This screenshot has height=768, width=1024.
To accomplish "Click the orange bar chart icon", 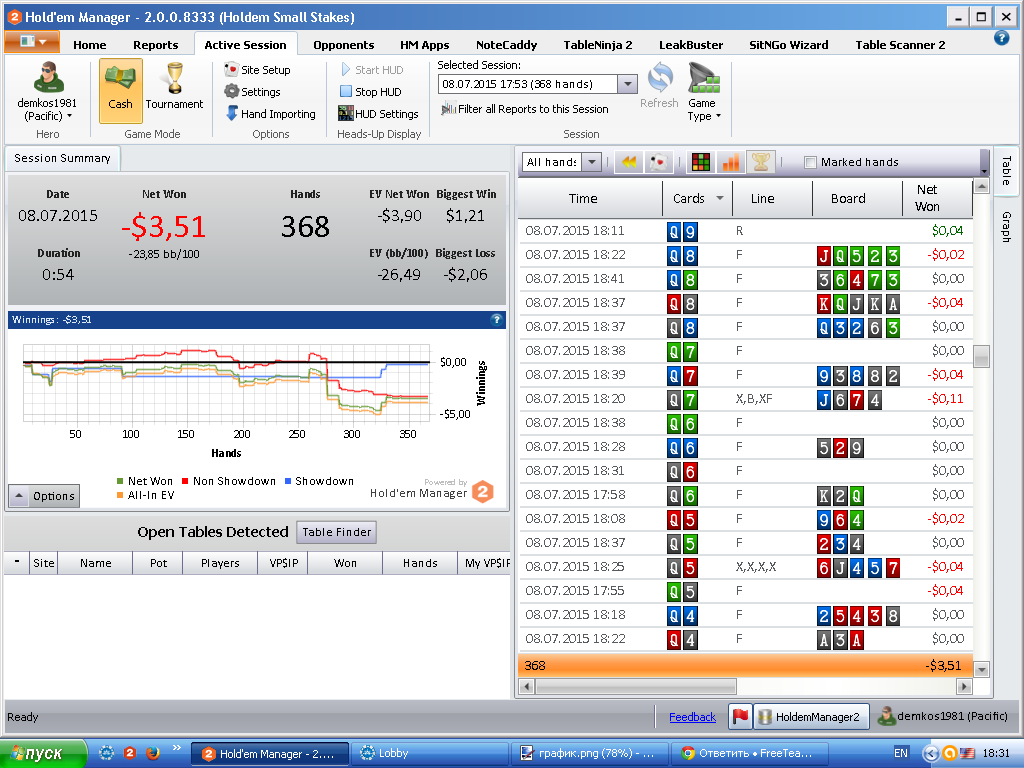I will click(x=731, y=162).
